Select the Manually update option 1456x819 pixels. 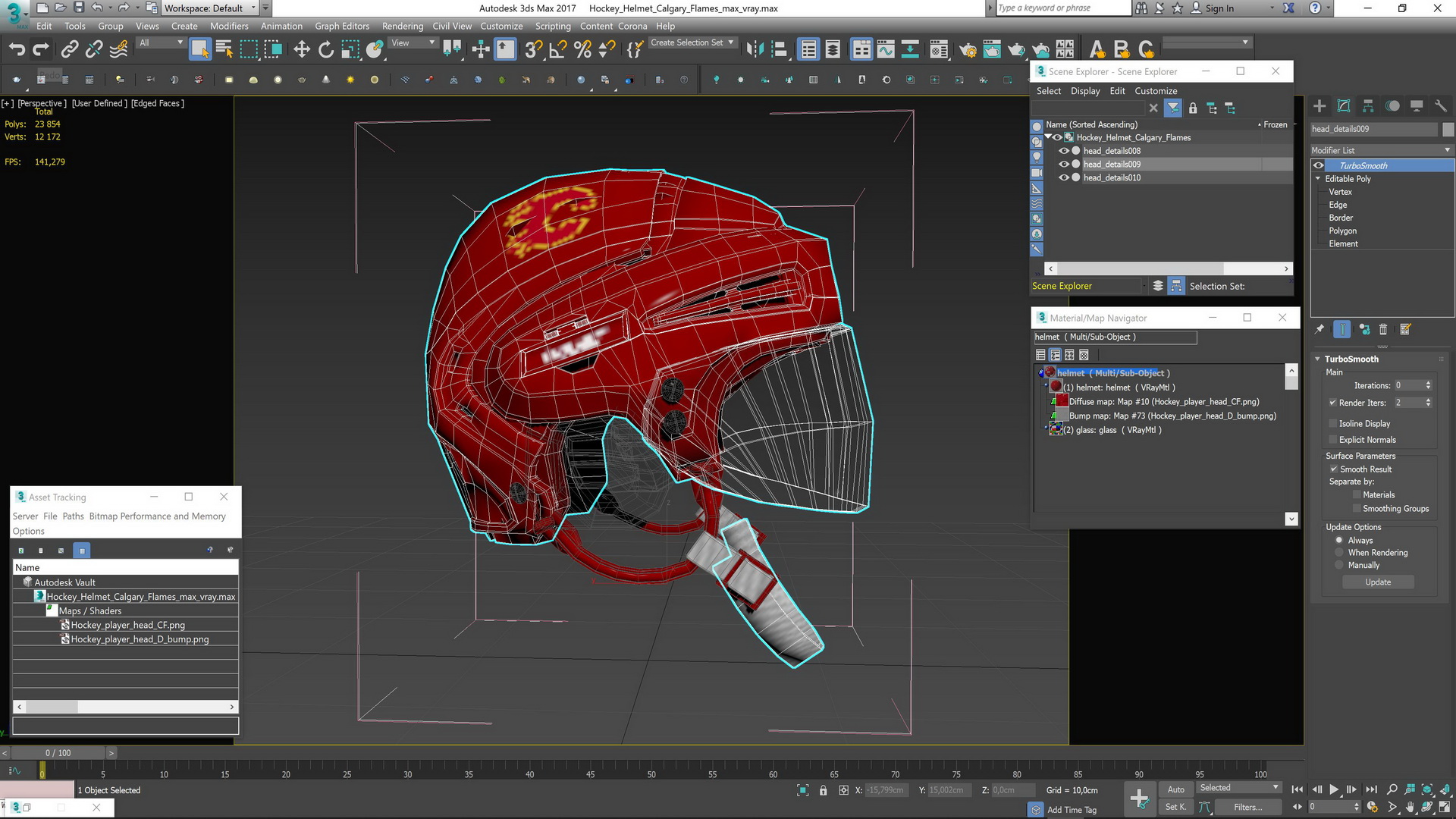[1339, 566]
